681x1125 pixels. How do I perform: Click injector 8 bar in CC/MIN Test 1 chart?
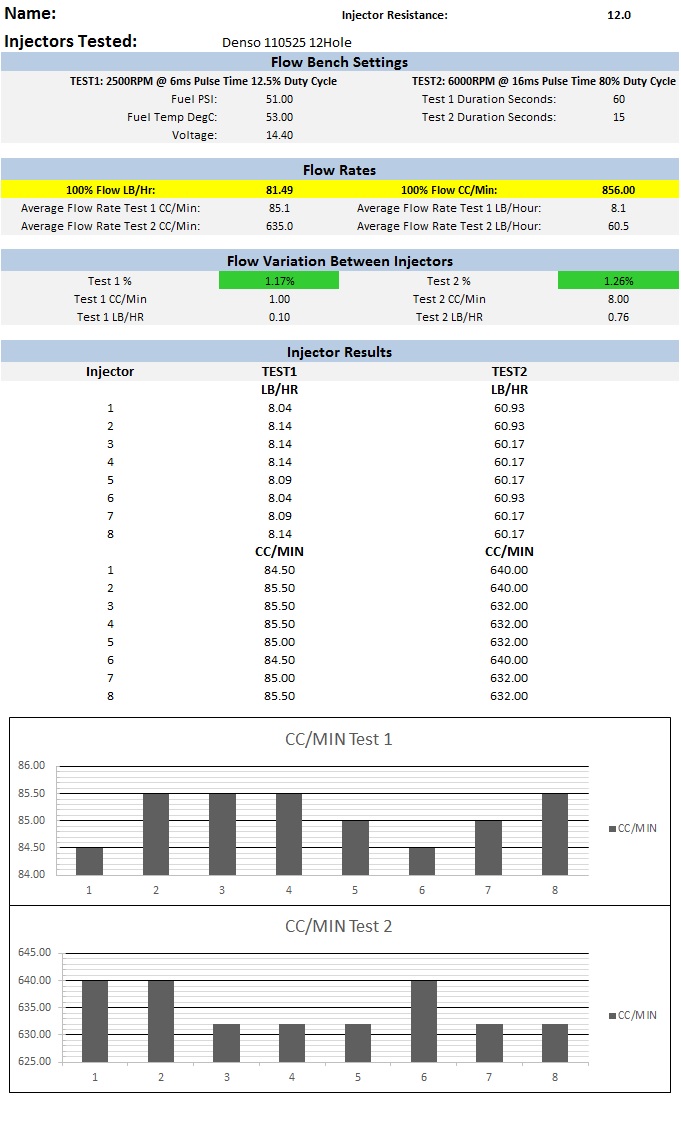coord(555,834)
